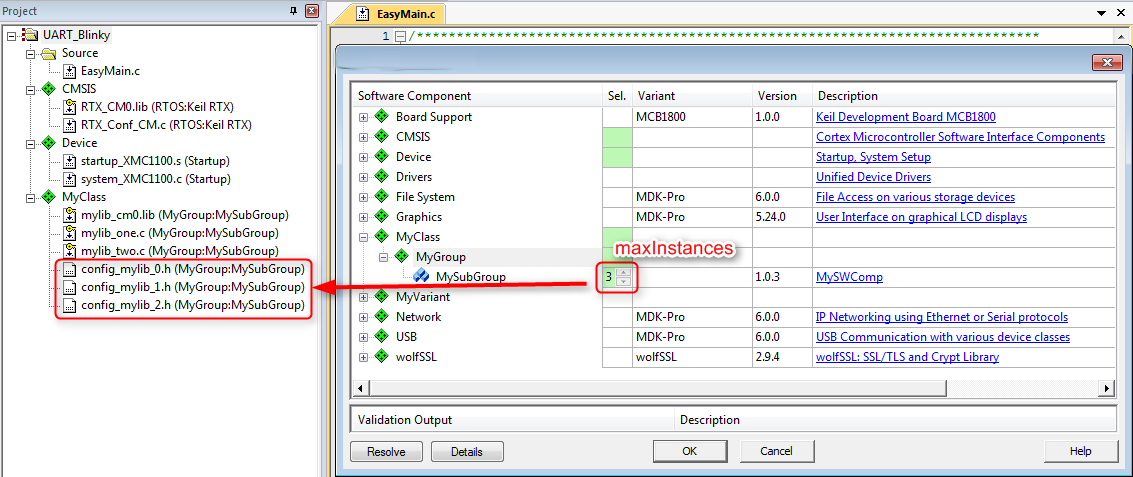Click the green CMSIS component icon in Project tree
This screenshot has height=477, width=1133.
[x=49, y=89]
